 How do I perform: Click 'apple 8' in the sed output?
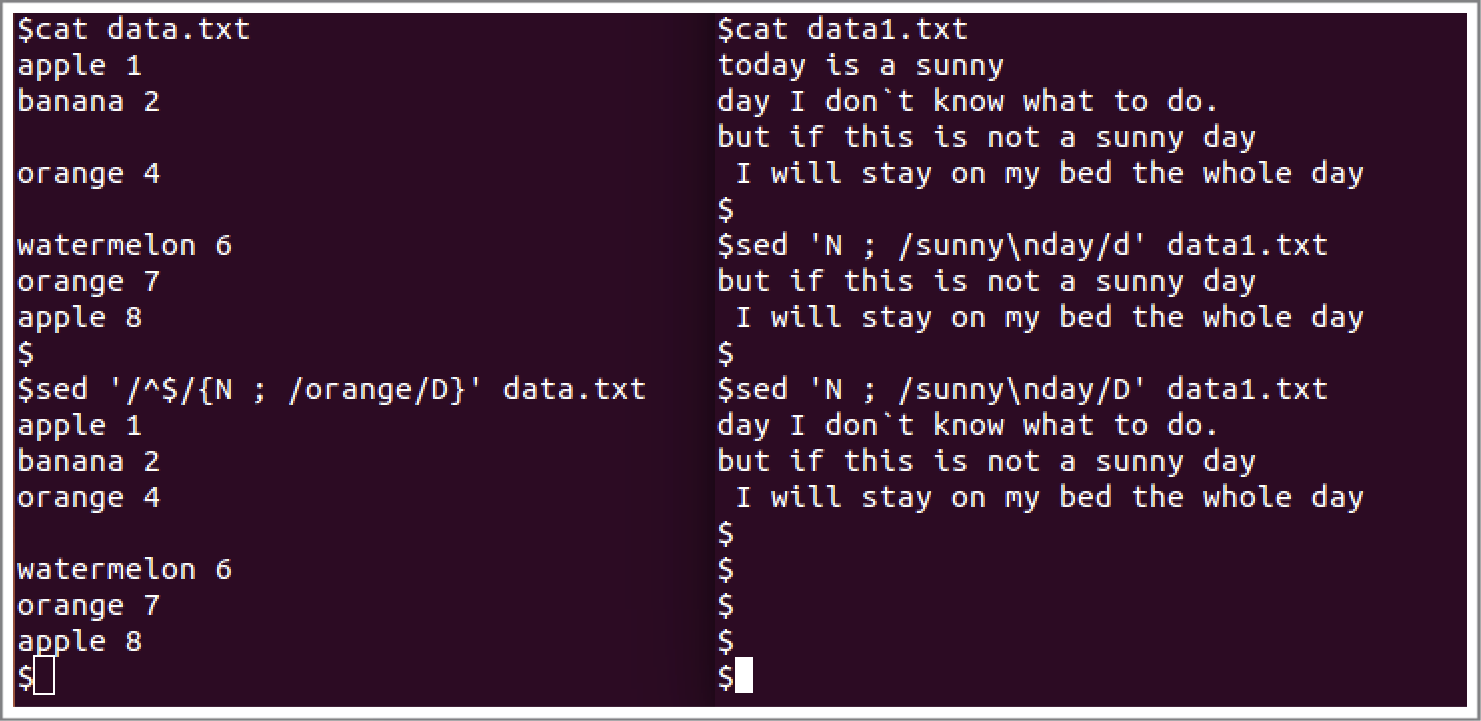click(80, 641)
